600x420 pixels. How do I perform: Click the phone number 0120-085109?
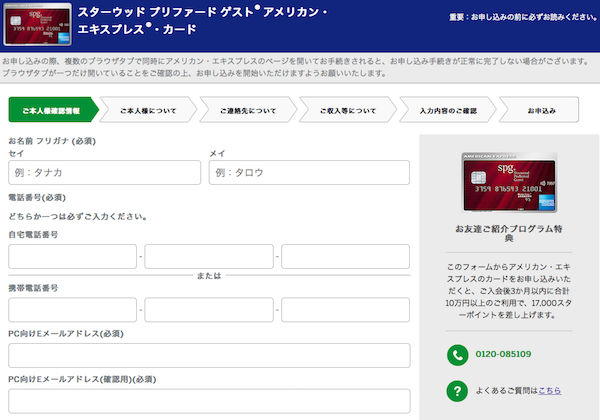point(503,354)
